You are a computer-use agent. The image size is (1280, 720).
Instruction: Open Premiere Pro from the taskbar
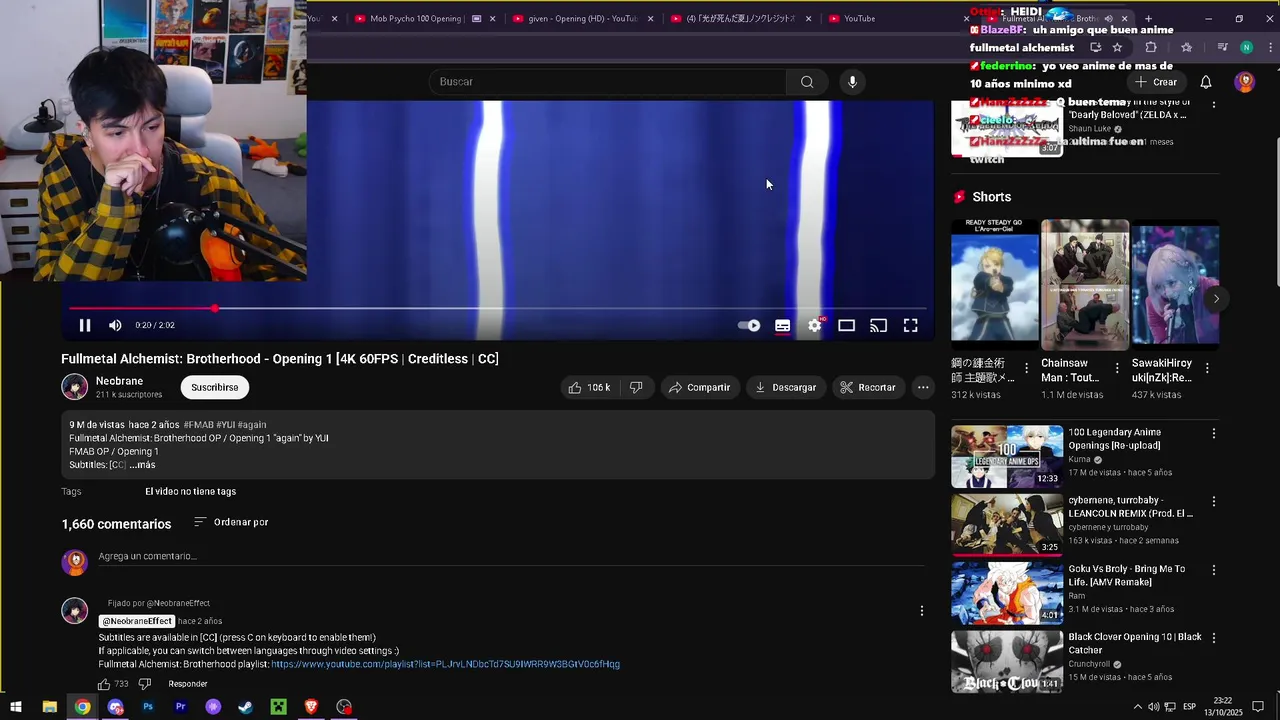click(181, 707)
